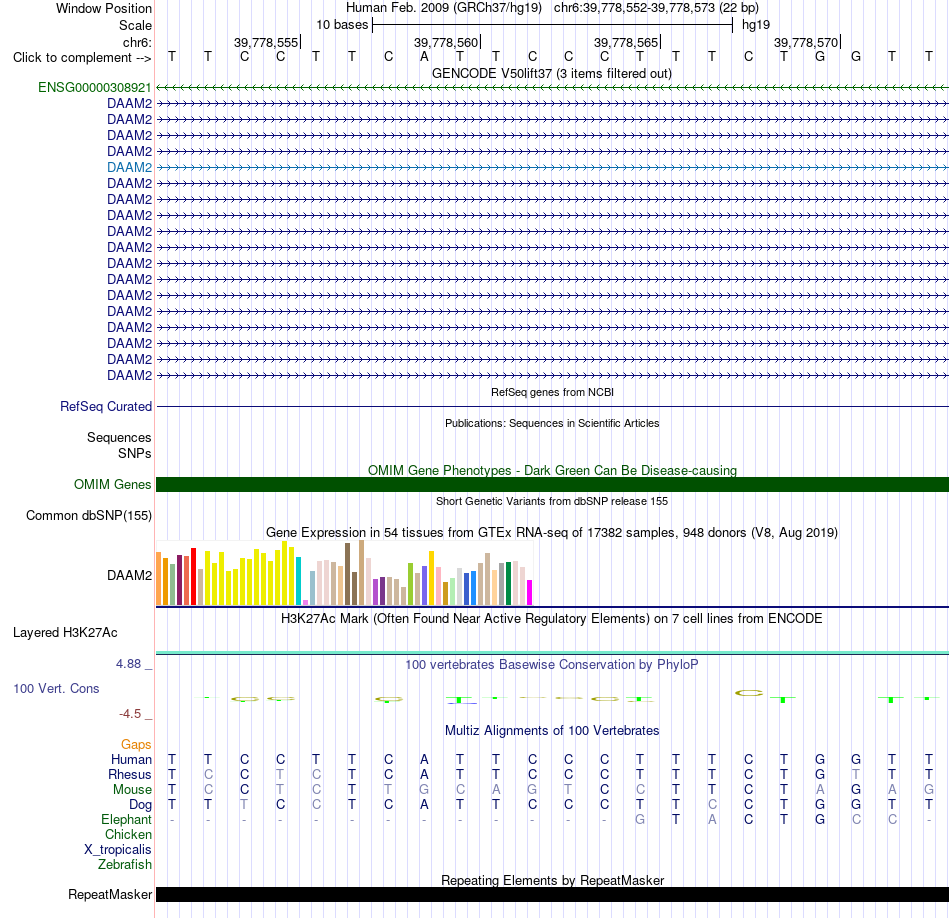Click the Gaps label in Multiz alignment
The width and height of the screenshot is (950, 918).
pyautogui.click(x=136, y=744)
